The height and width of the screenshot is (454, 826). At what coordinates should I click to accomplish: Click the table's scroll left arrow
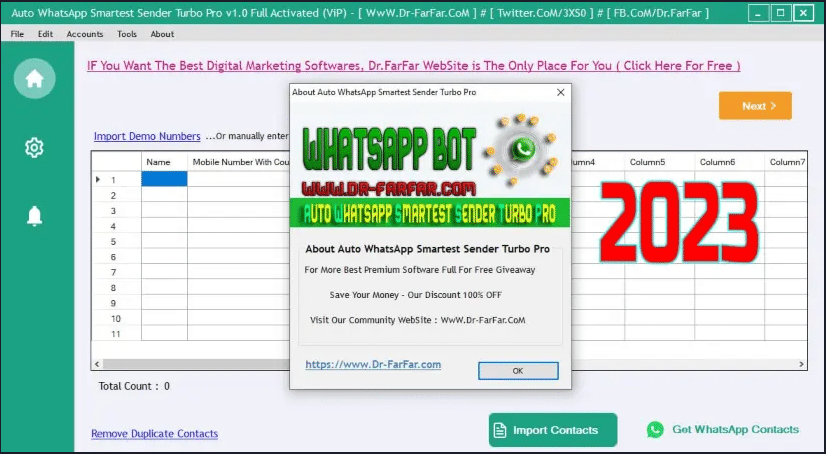97,364
